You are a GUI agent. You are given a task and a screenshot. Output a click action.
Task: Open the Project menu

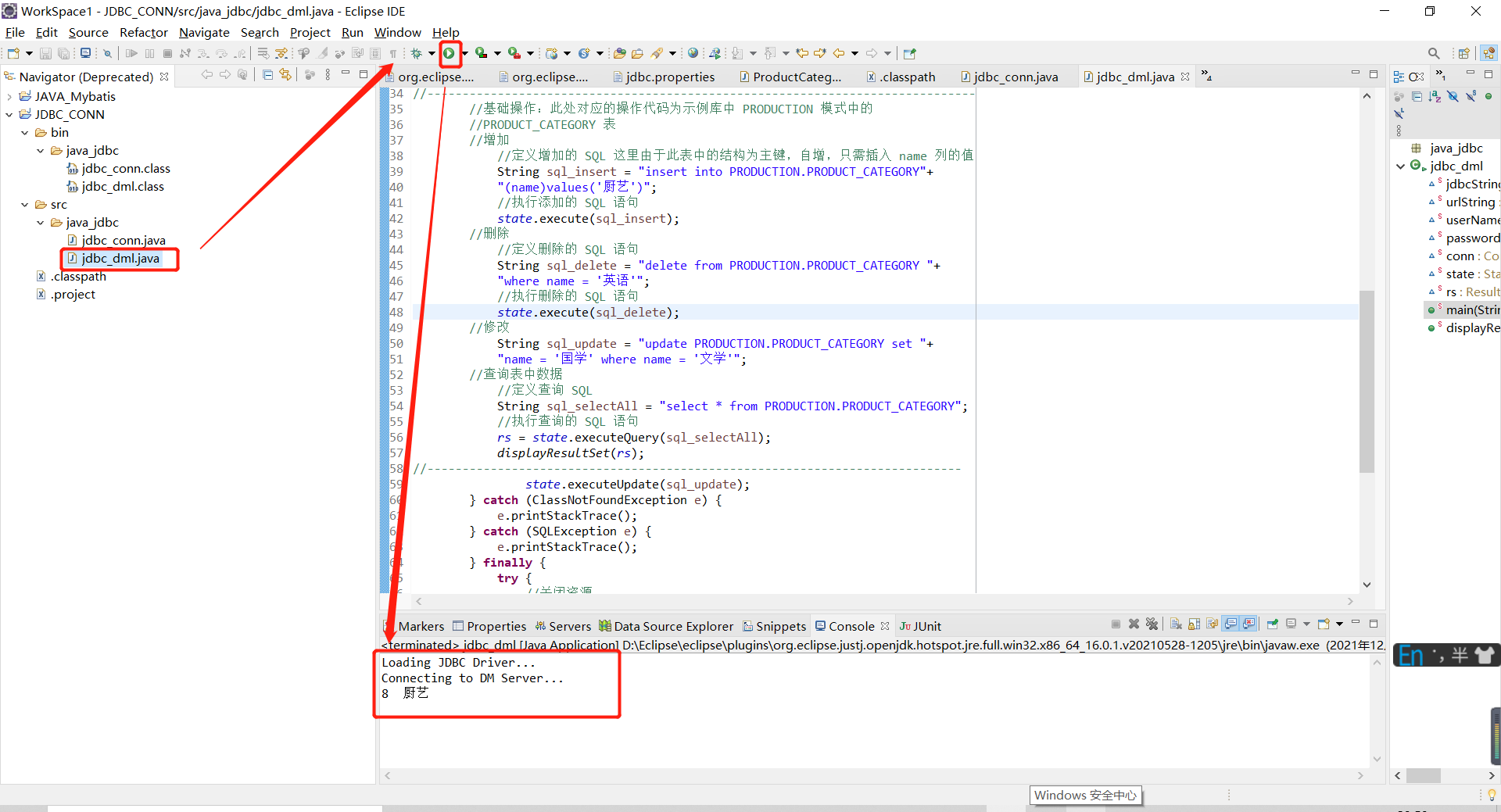point(310,32)
